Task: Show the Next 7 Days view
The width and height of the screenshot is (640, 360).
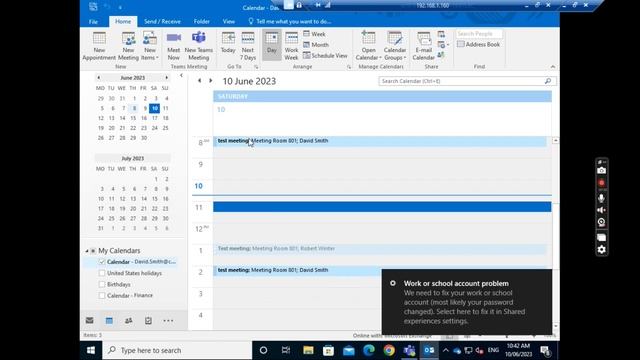Action: [x=248, y=46]
